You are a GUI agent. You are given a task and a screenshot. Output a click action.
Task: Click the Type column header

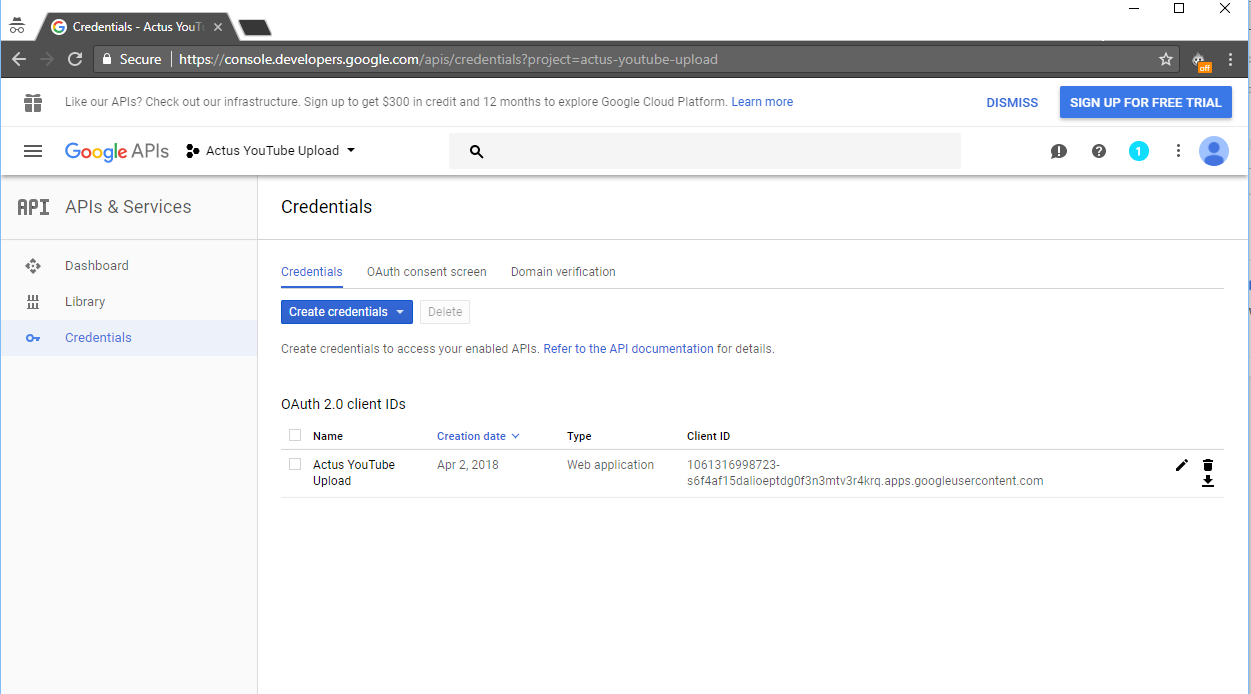(579, 436)
